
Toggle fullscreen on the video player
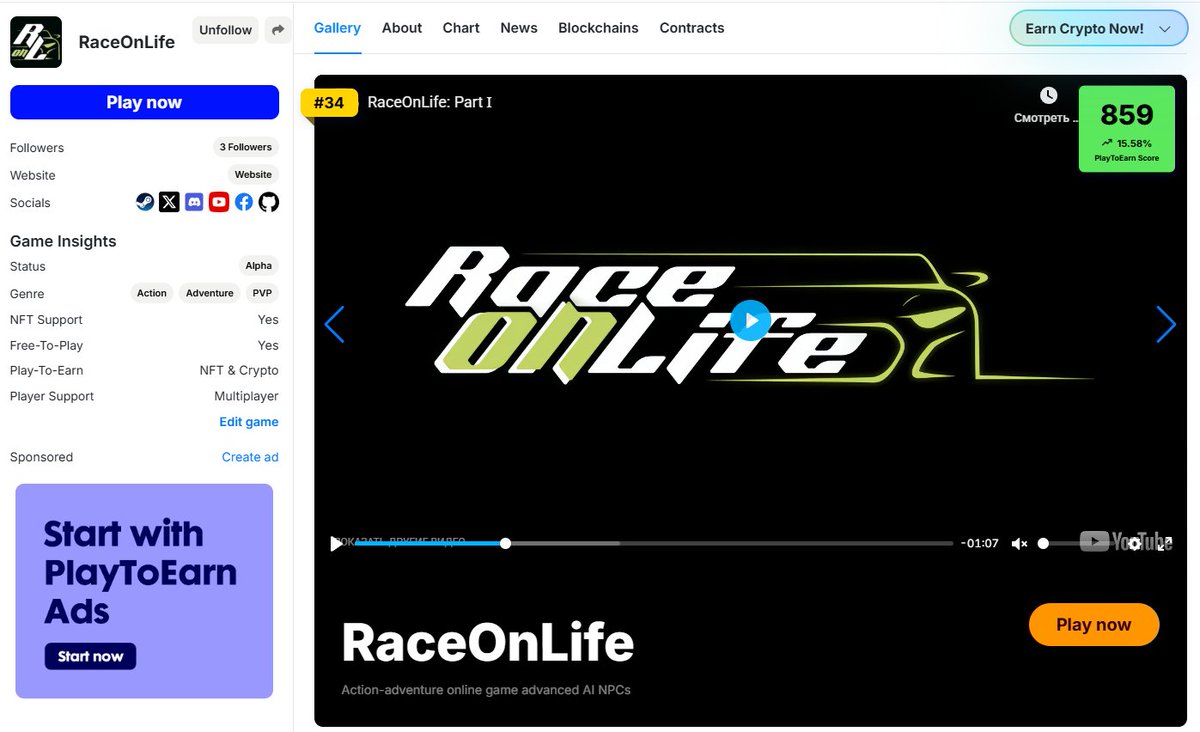point(1164,543)
